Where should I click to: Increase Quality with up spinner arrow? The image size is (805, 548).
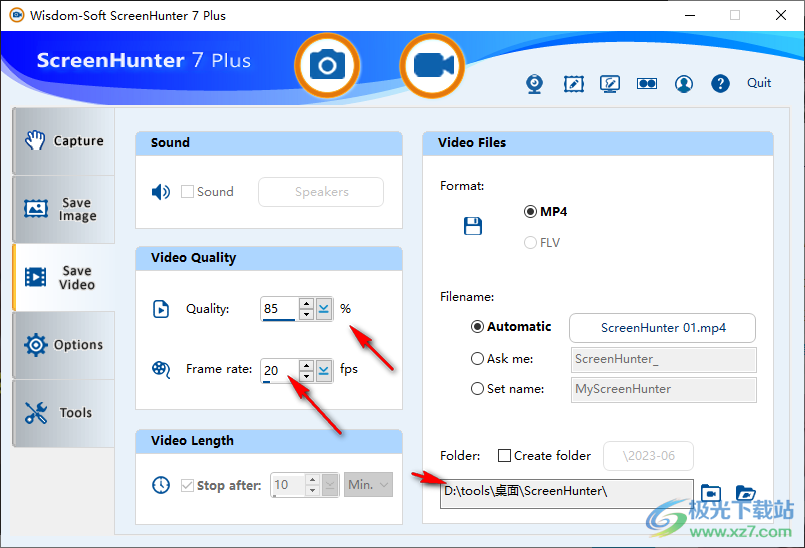click(306, 303)
